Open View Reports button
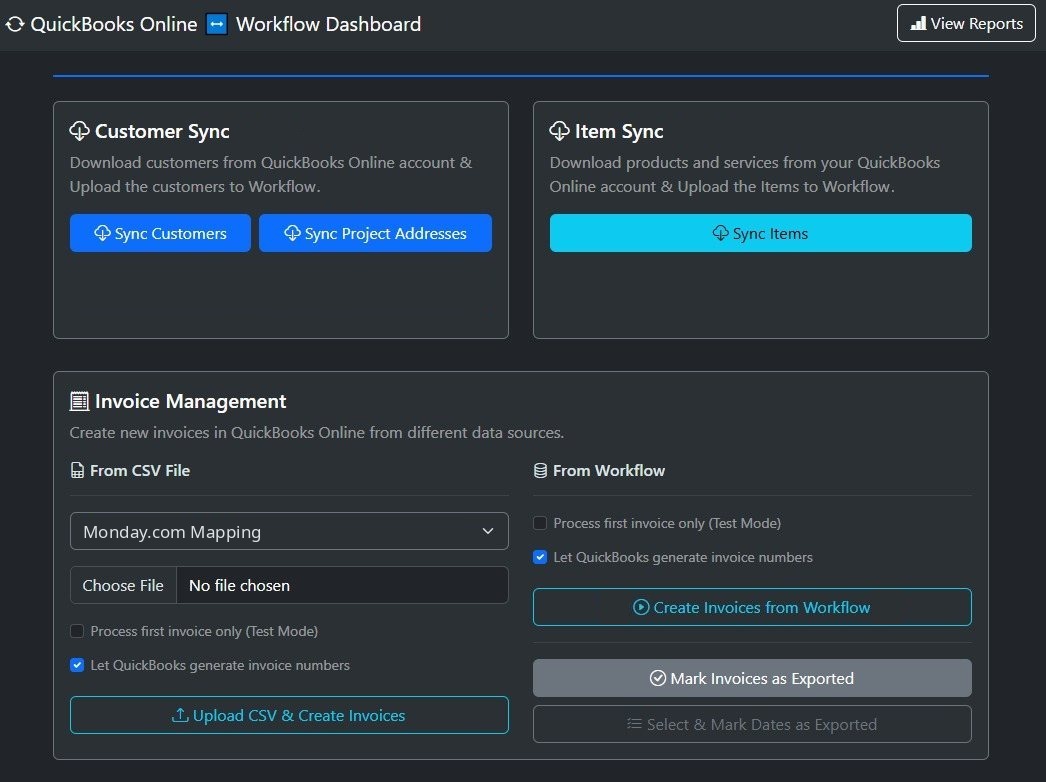Screen dimensions: 1046x782 966,23
